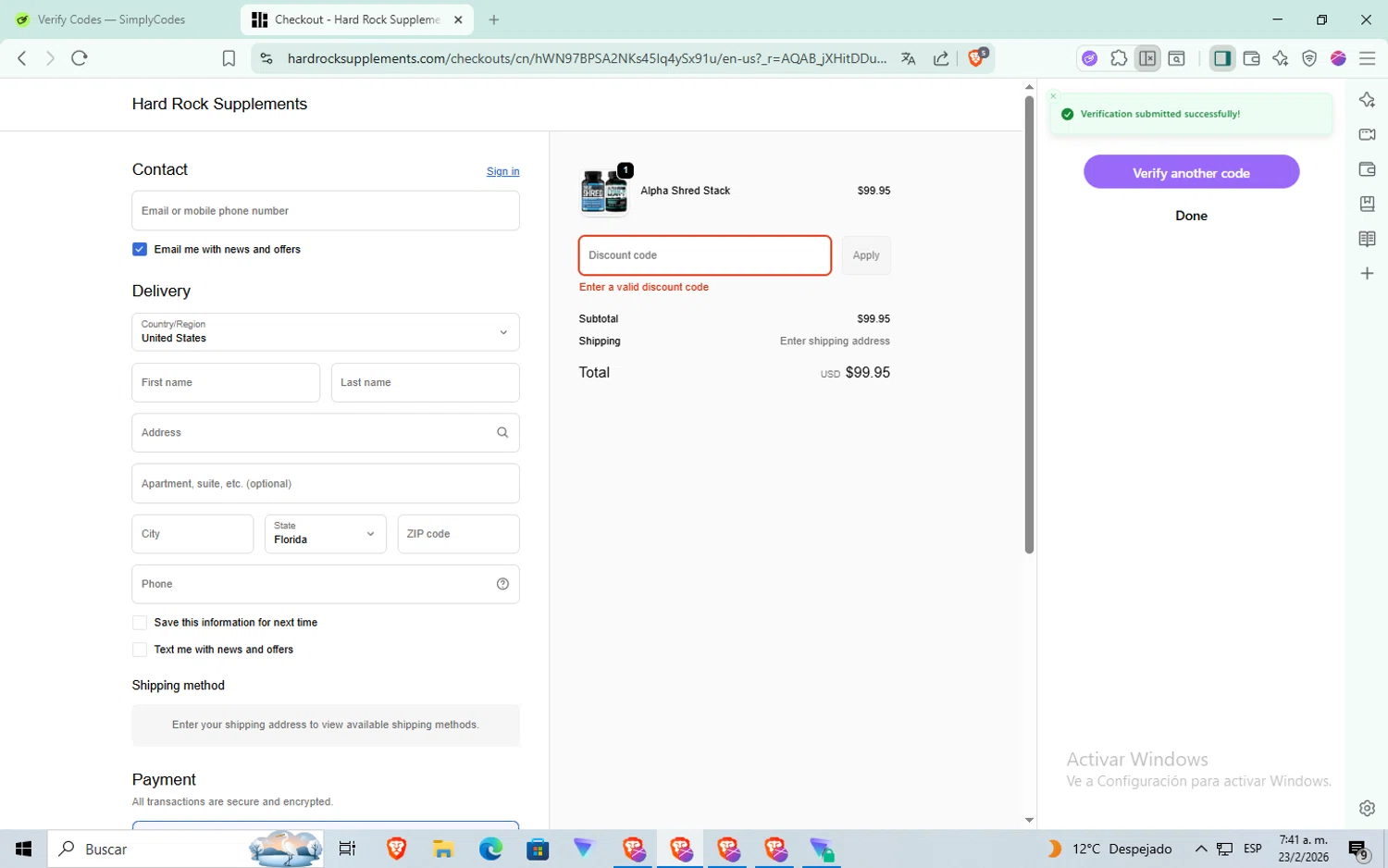Click the Phone field help question icon
Image resolution: width=1388 pixels, height=868 pixels.
(x=502, y=584)
